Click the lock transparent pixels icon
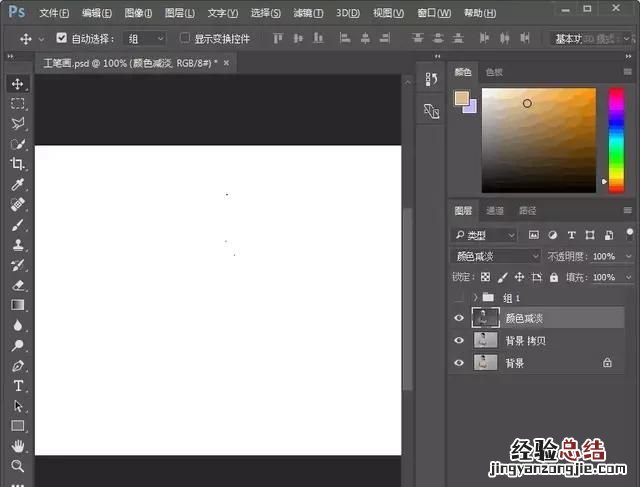 tap(485, 277)
